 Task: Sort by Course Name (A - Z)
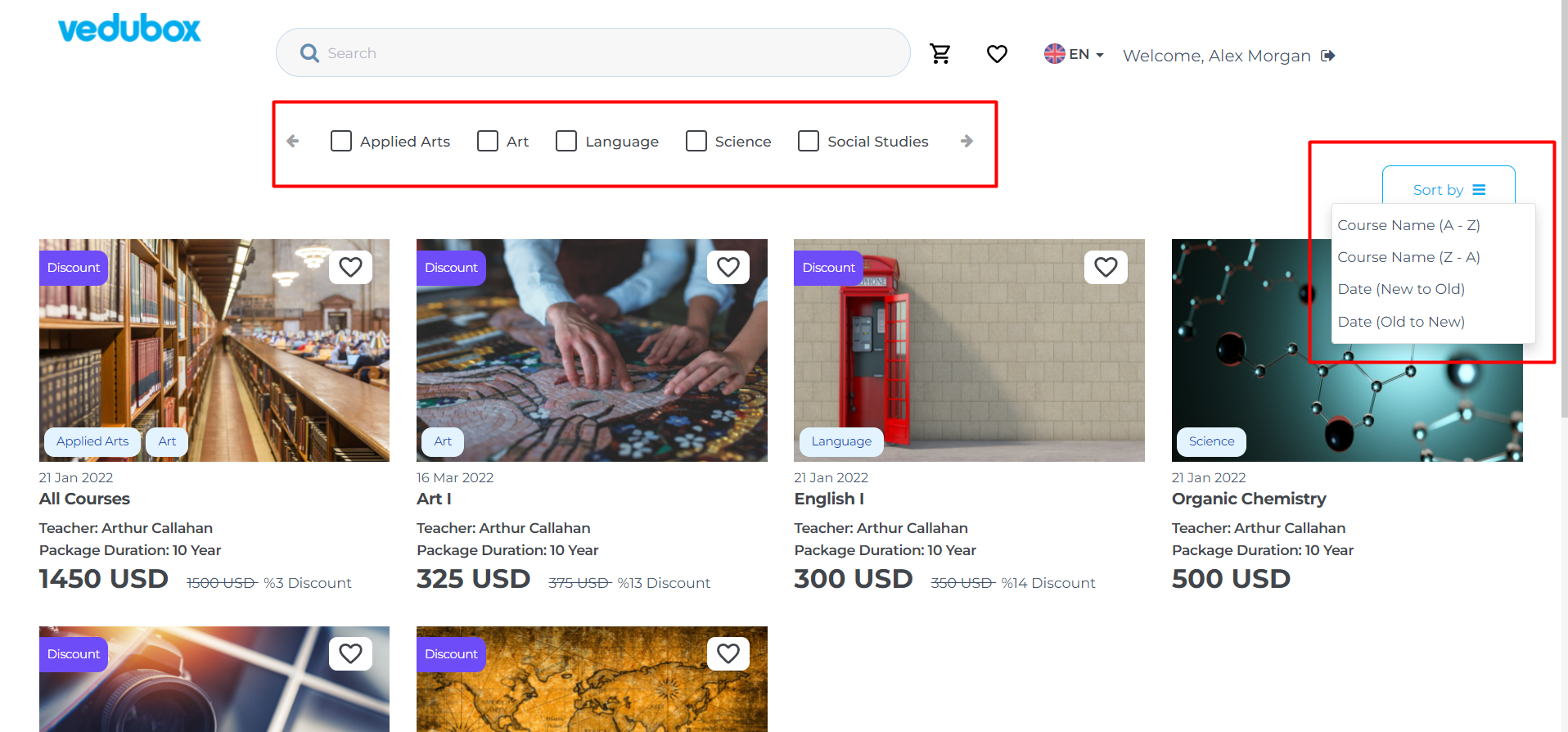tap(1408, 225)
